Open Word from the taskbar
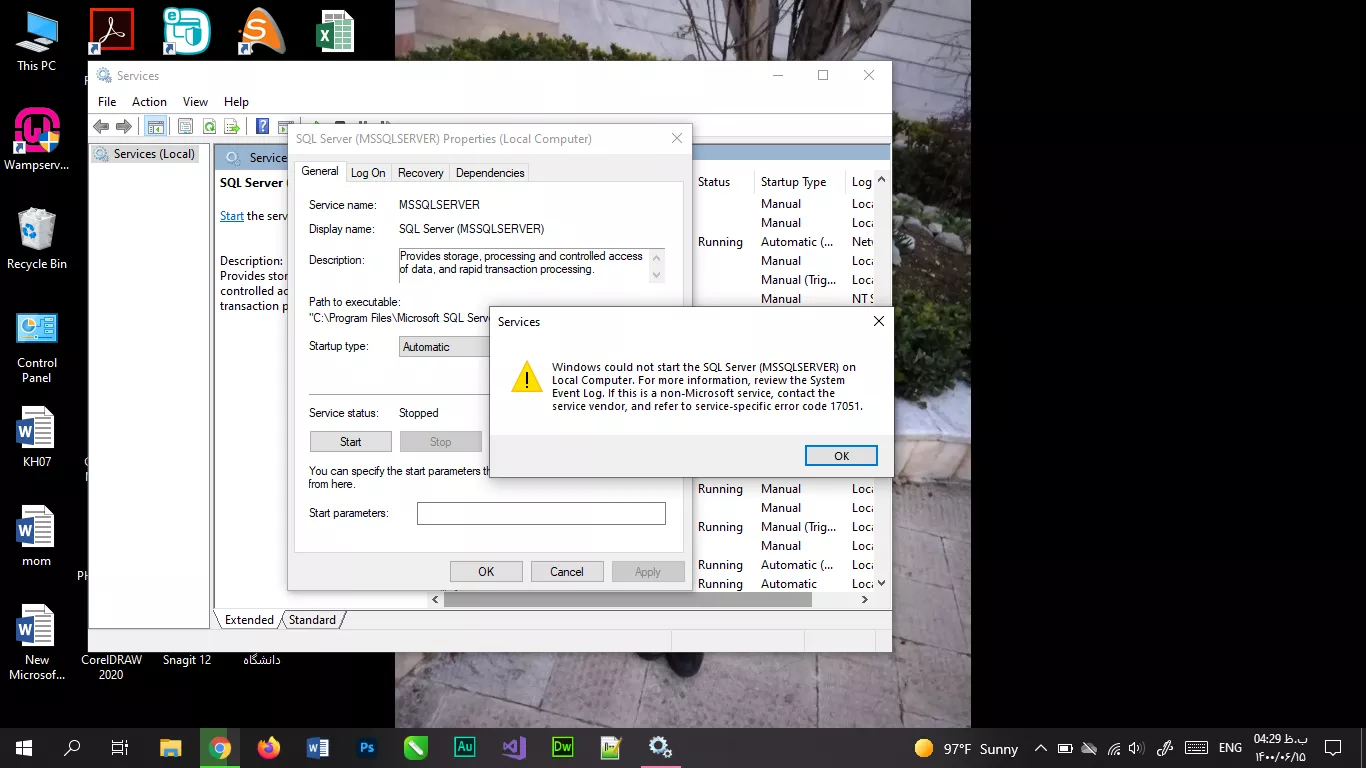Viewport: 1366px width, 768px height. (x=318, y=748)
